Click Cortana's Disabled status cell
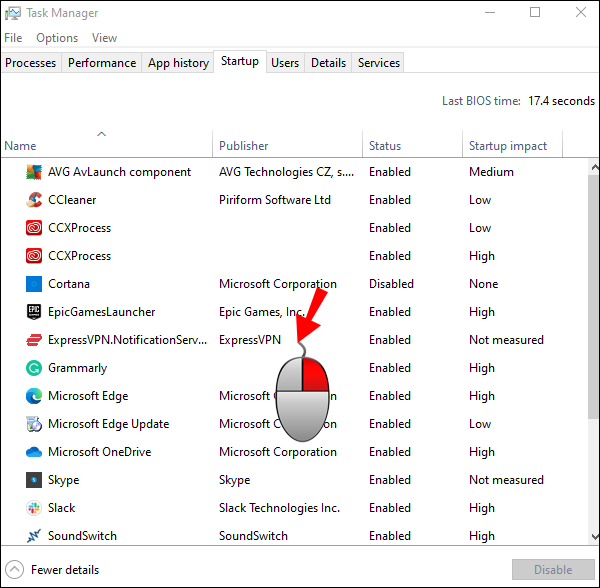The width and height of the screenshot is (600, 588). pos(391,284)
